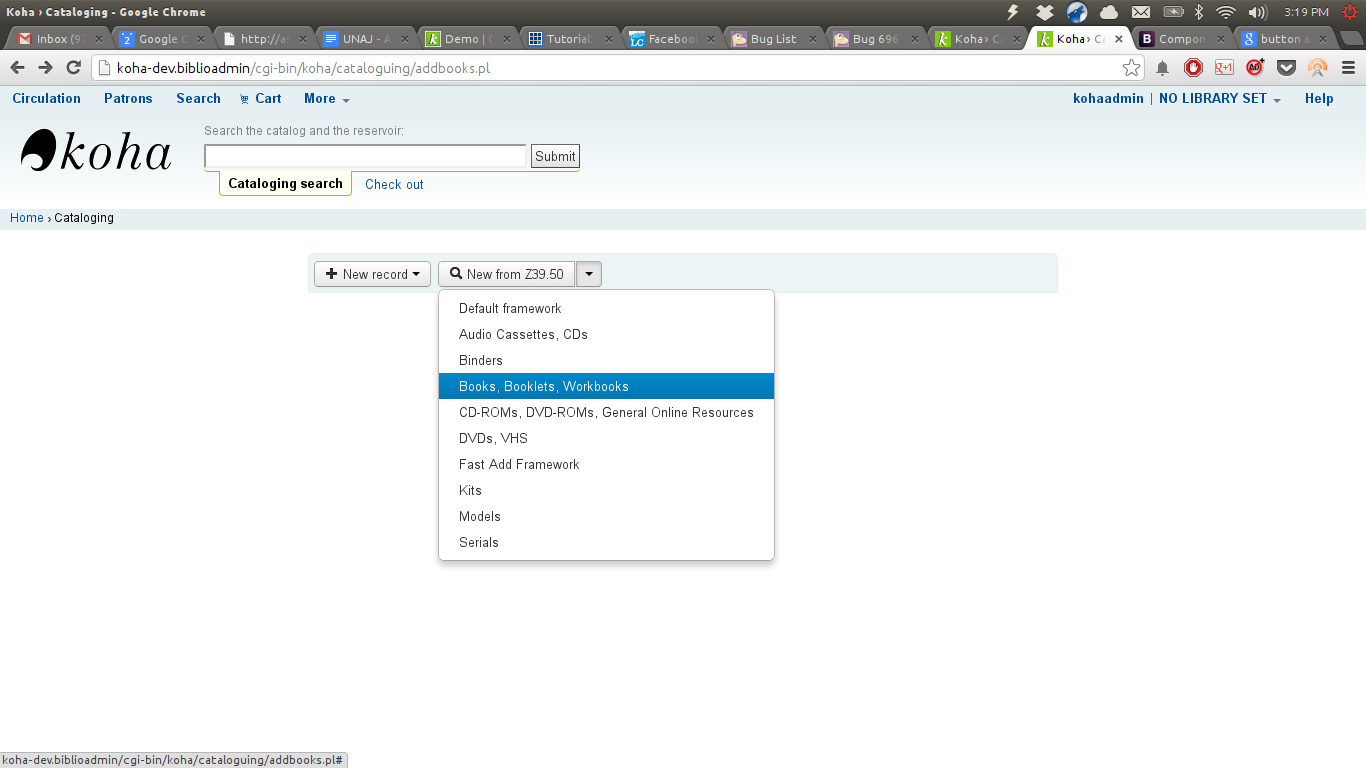Open the Pocket extension icon
This screenshot has height=768, width=1366.
[x=1287, y=68]
